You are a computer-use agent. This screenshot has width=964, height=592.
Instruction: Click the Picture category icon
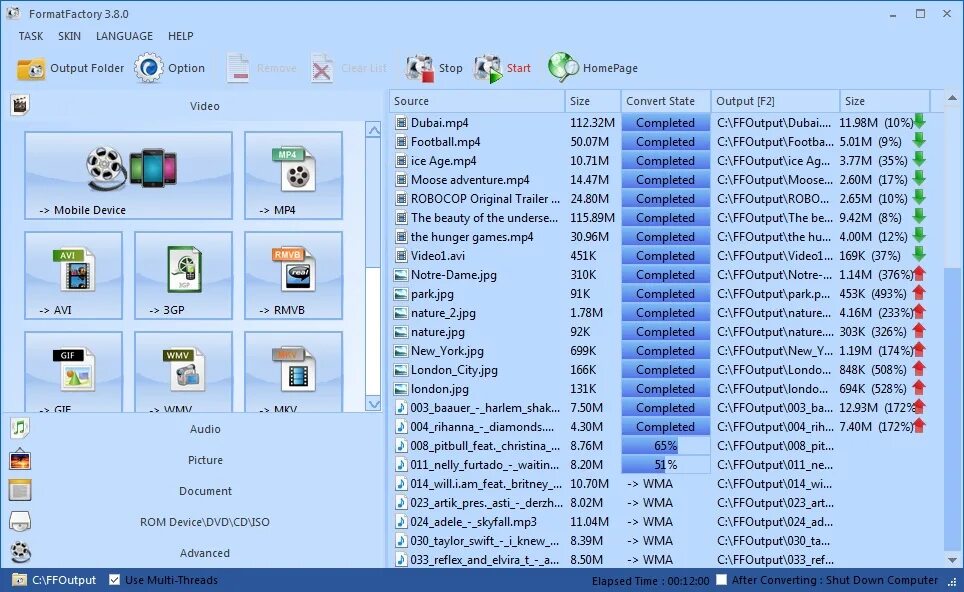[20, 459]
